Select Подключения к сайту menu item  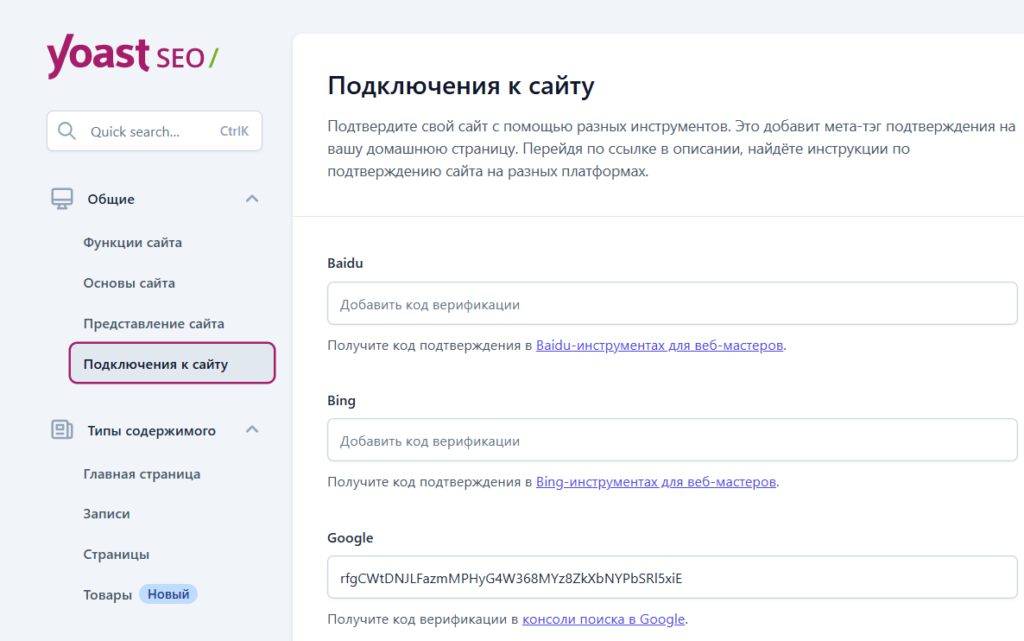click(x=172, y=363)
